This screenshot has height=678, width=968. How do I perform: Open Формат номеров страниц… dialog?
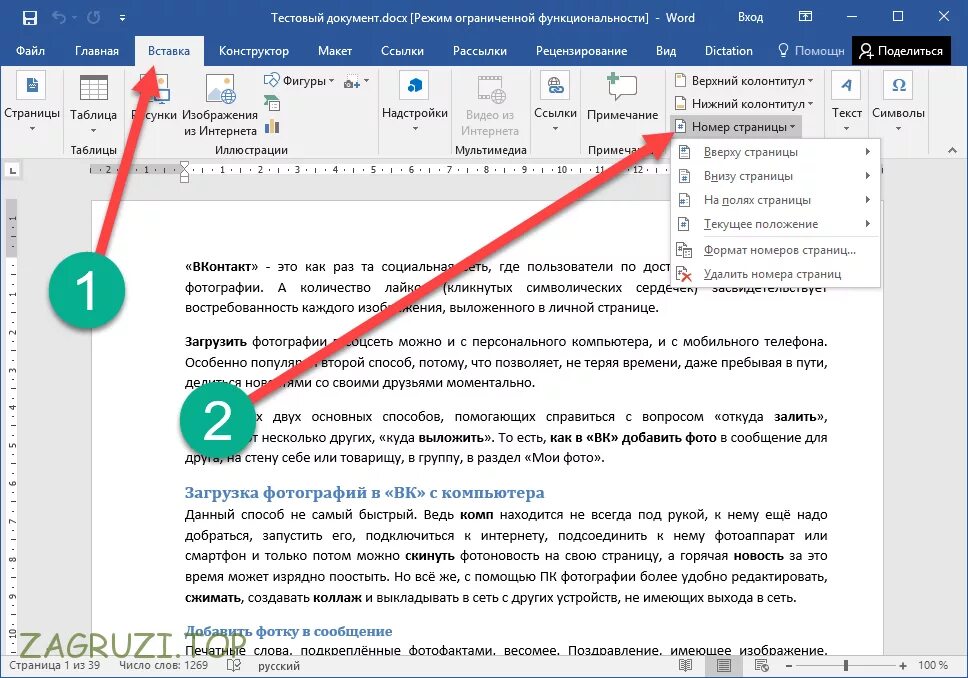[x=775, y=250]
